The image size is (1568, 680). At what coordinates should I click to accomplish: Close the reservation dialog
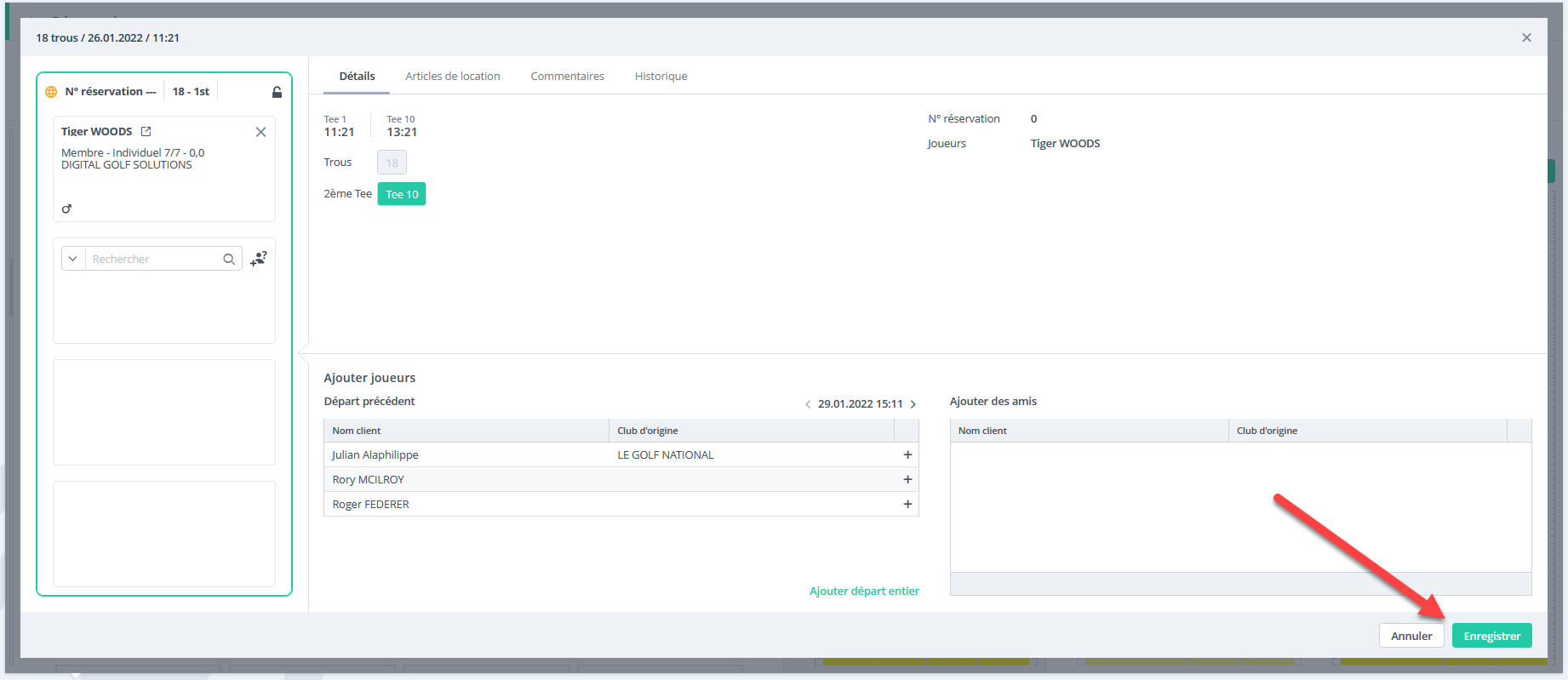click(x=1526, y=37)
